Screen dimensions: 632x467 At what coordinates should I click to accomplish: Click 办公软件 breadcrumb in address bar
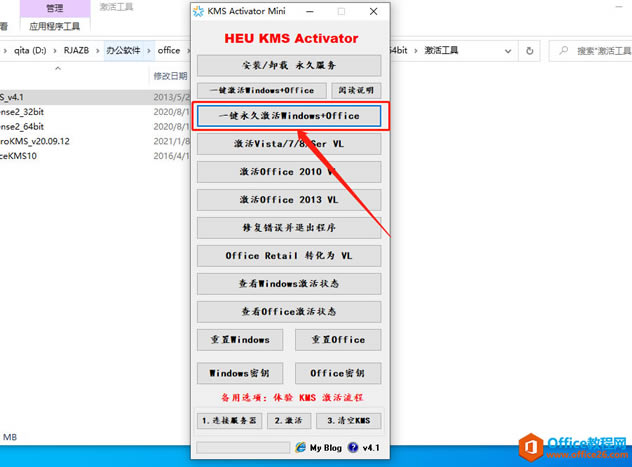tap(123, 50)
